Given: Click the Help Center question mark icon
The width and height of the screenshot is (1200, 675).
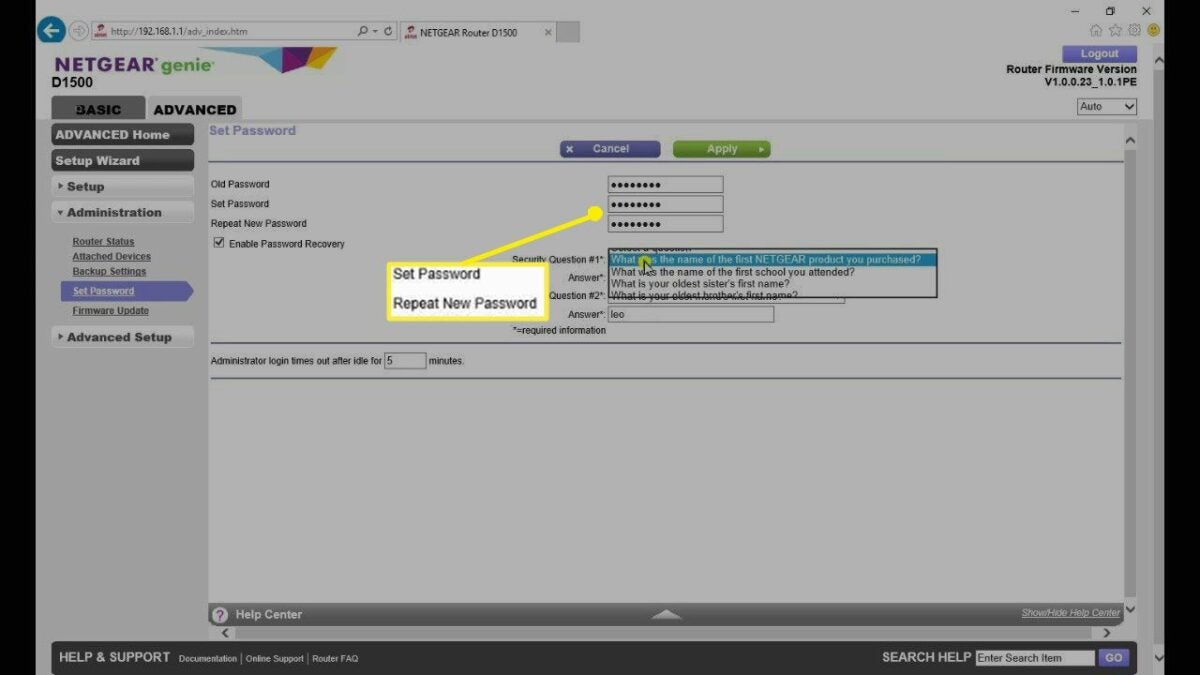Looking at the screenshot, I should [x=220, y=615].
